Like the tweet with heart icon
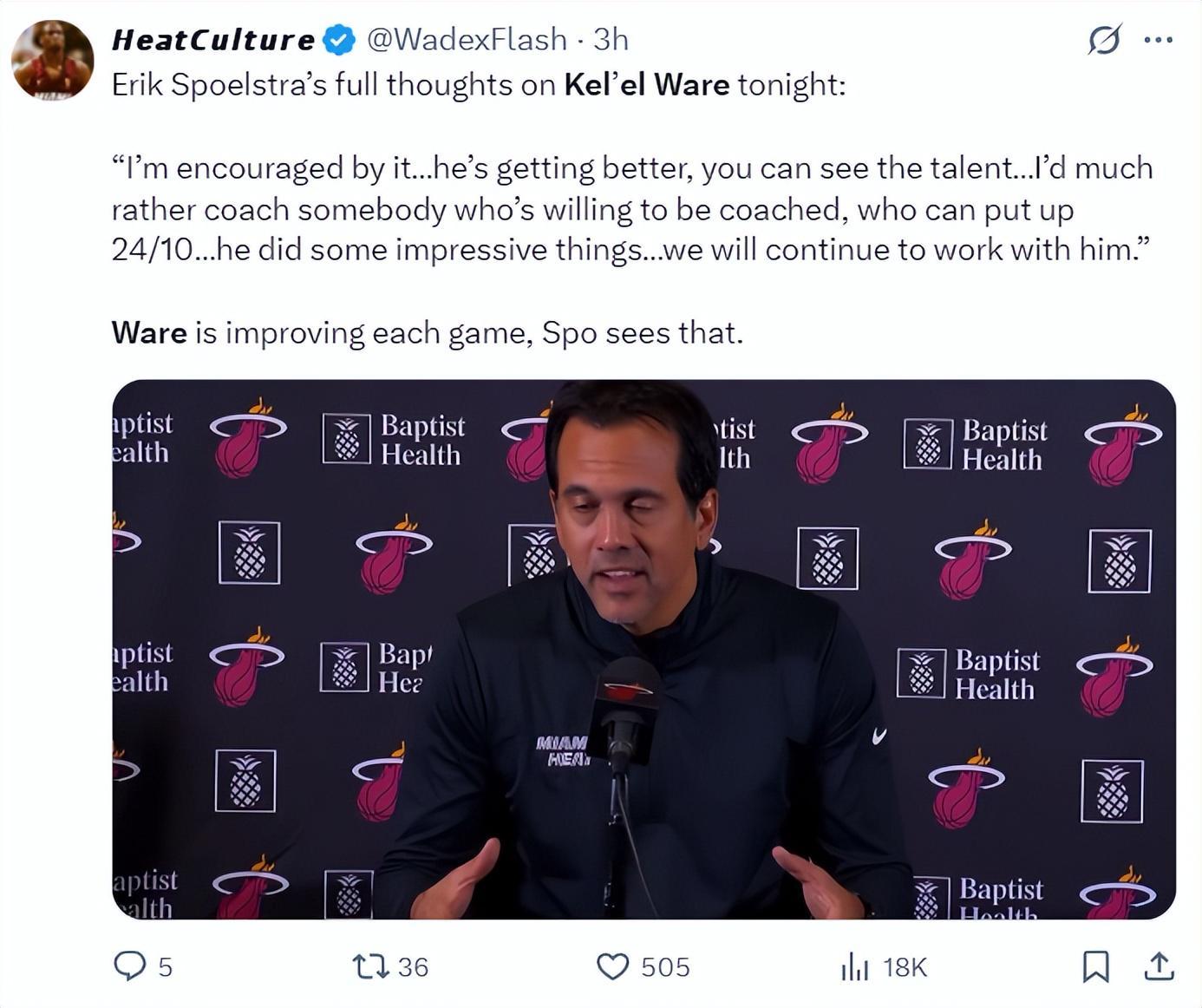1202x1008 pixels. coord(613,966)
